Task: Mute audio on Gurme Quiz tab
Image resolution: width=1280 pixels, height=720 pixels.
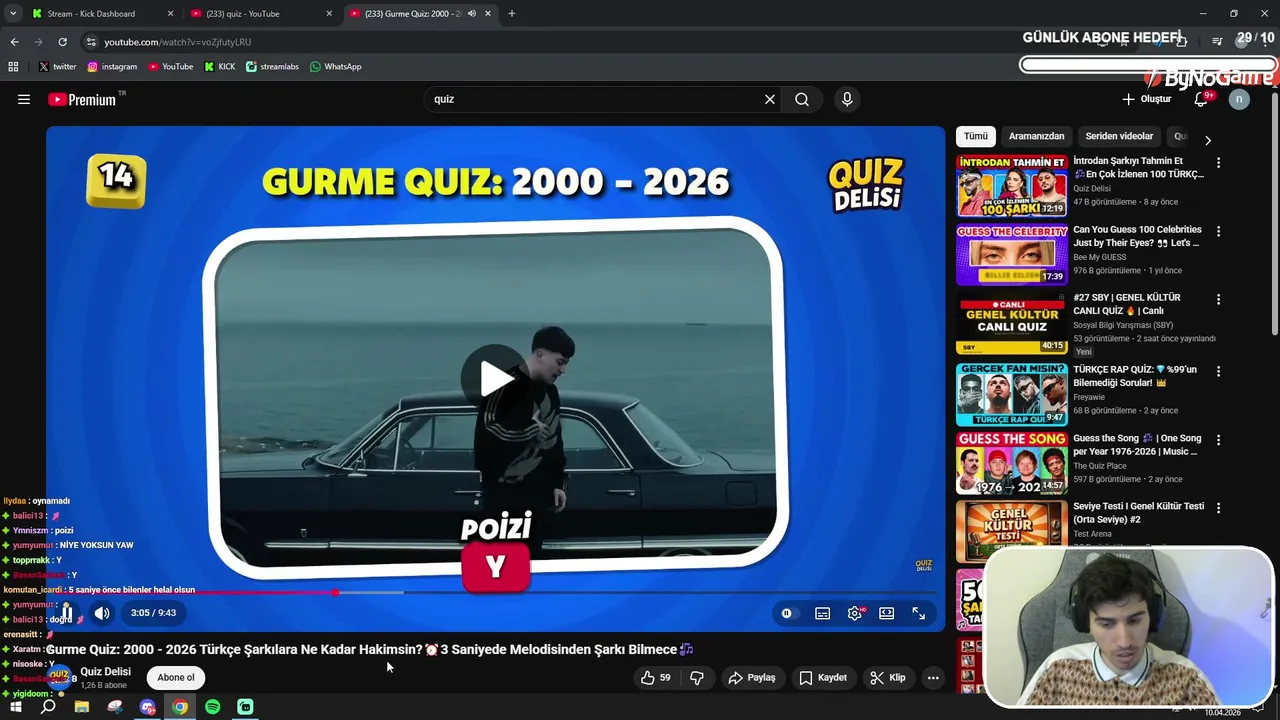Action: tap(472, 14)
